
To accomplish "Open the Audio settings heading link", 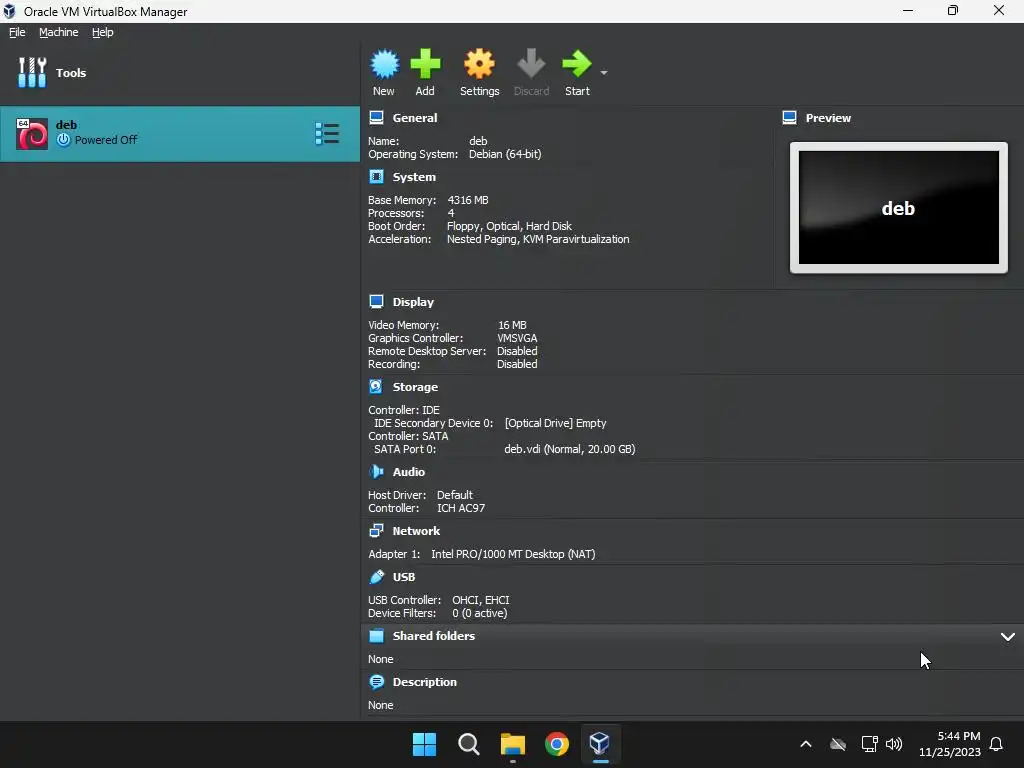I will pyautogui.click(x=409, y=472).
